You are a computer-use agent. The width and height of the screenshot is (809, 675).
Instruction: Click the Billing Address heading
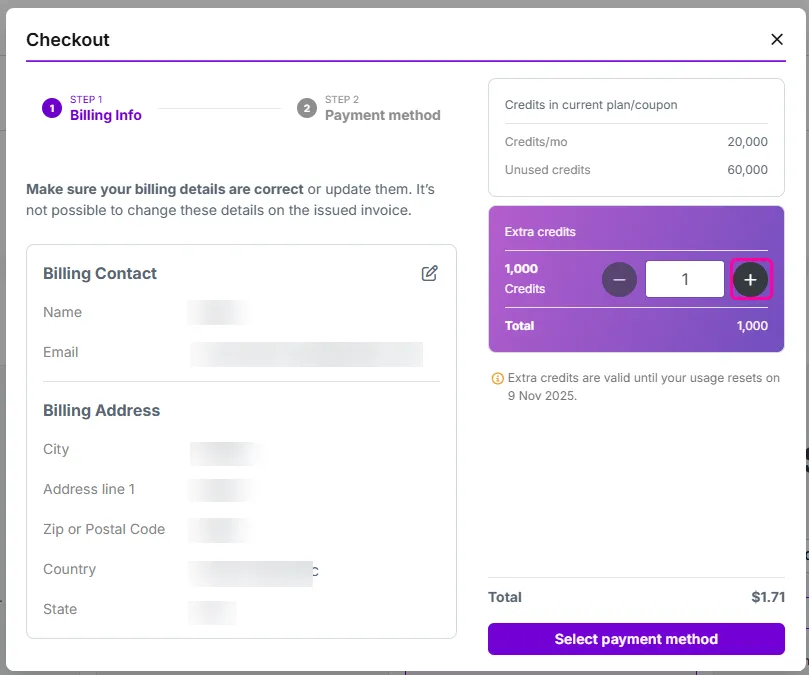tap(102, 410)
